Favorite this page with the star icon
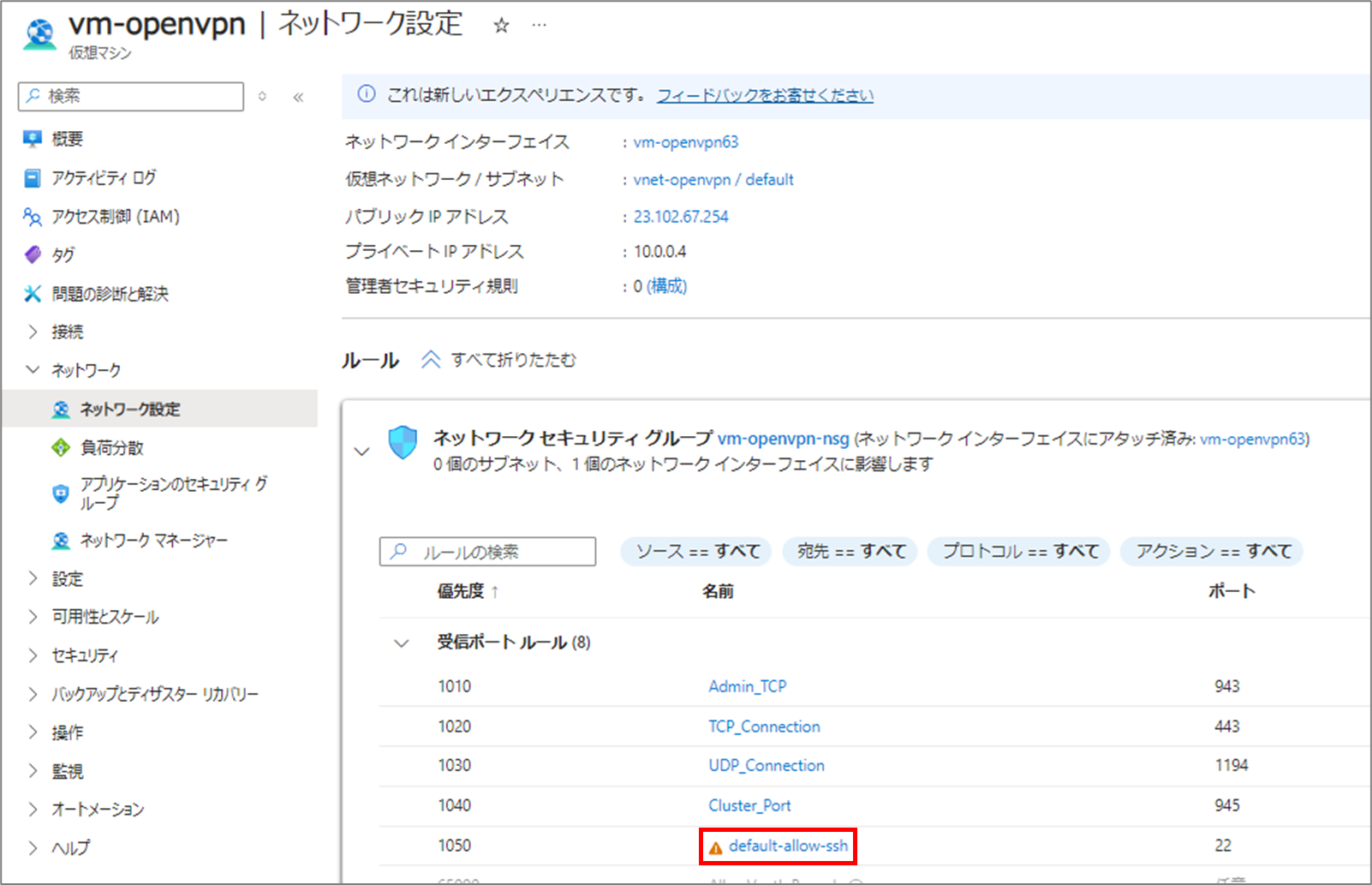Image resolution: width=1372 pixels, height=885 pixels. click(501, 26)
